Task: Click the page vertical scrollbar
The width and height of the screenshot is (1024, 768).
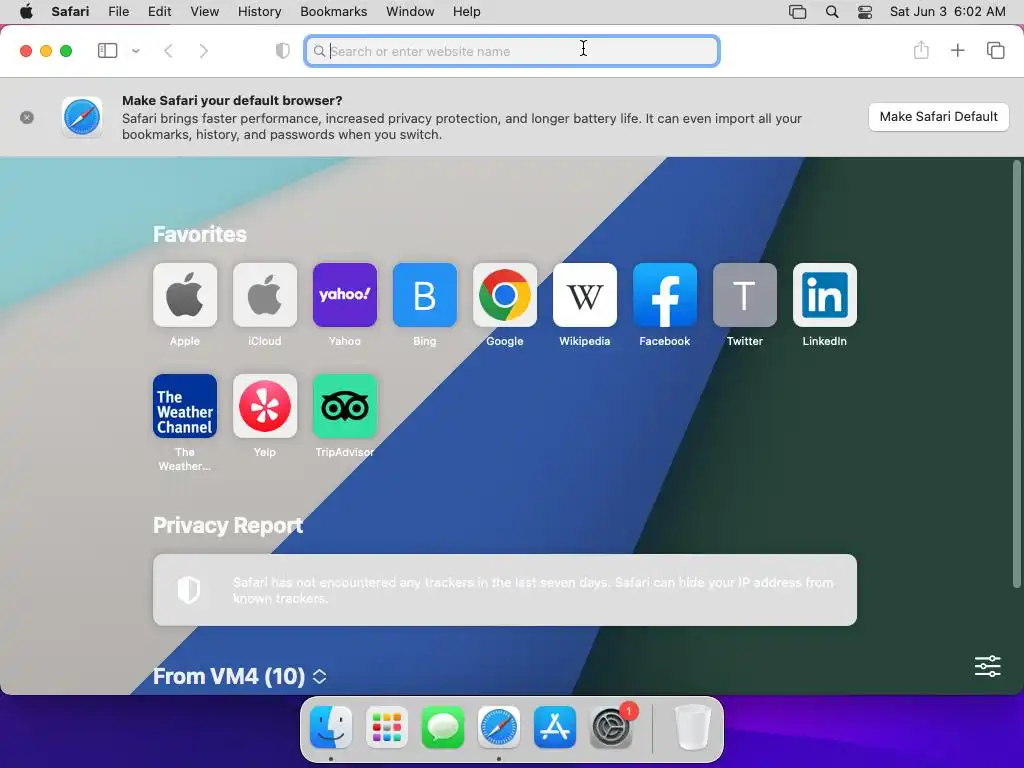Action: click(x=1016, y=374)
